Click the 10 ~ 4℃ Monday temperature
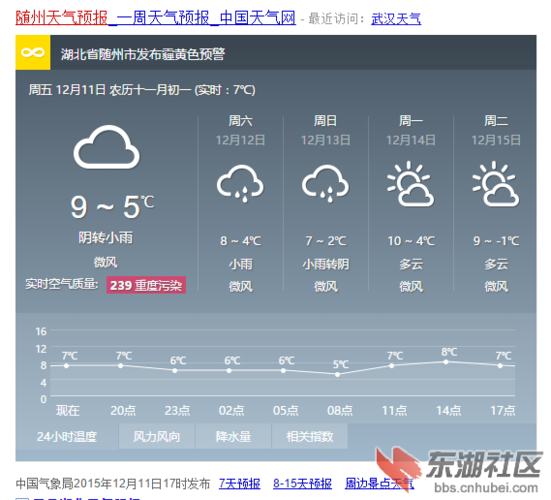 tap(411, 241)
